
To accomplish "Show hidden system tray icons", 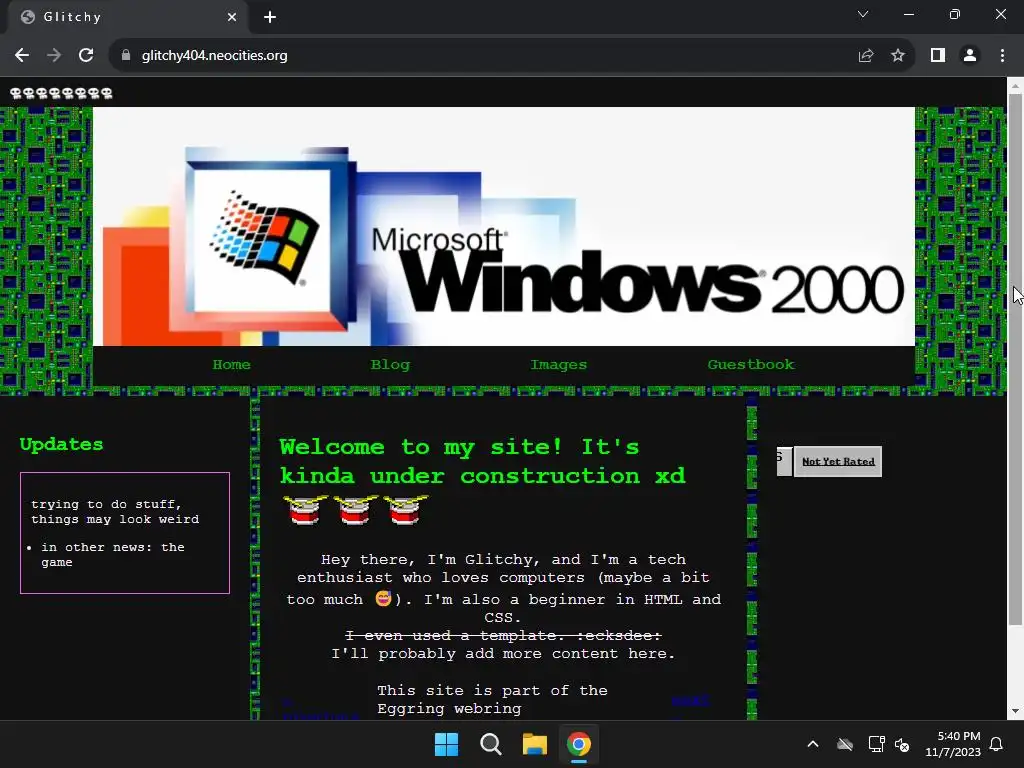I will click(813, 744).
